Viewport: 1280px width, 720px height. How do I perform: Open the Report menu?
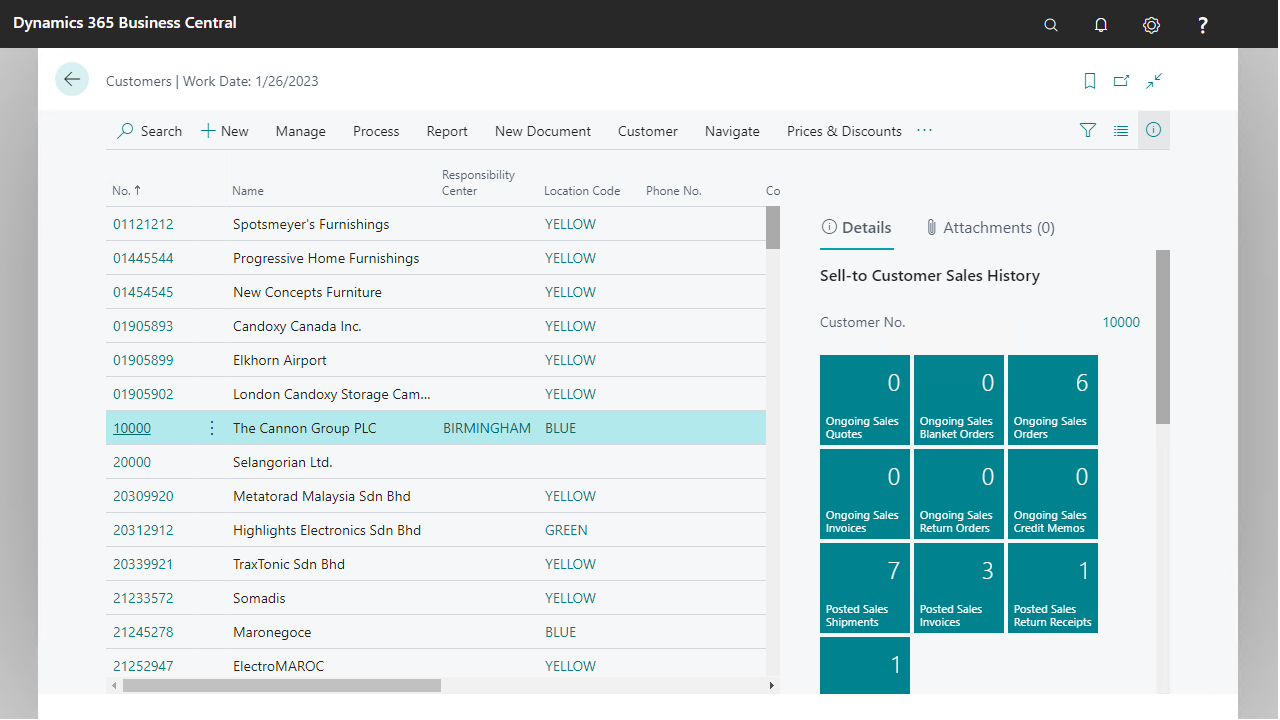point(447,131)
